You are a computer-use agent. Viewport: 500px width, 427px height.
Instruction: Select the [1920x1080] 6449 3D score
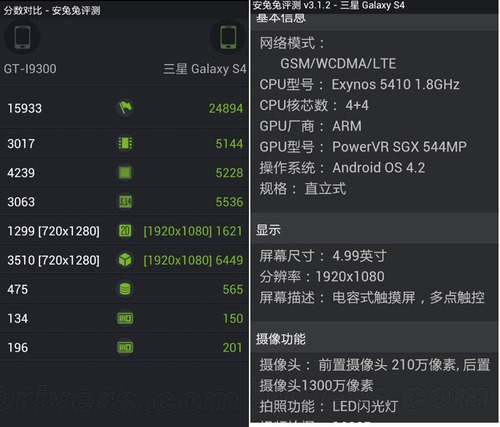pos(193,260)
